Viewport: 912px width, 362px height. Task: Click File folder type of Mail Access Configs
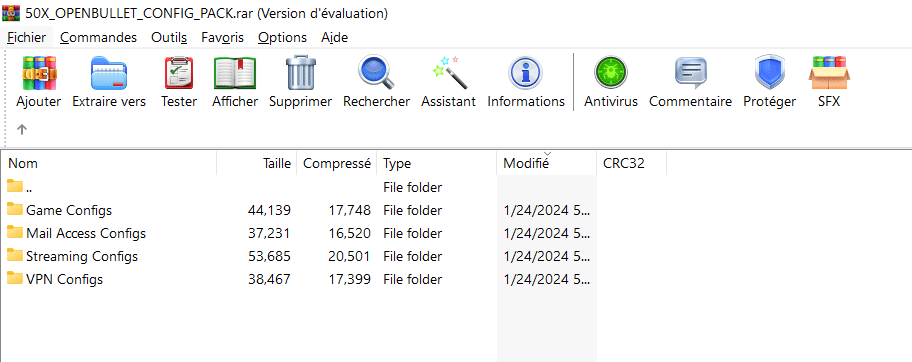pyautogui.click(x=412, y=233)
